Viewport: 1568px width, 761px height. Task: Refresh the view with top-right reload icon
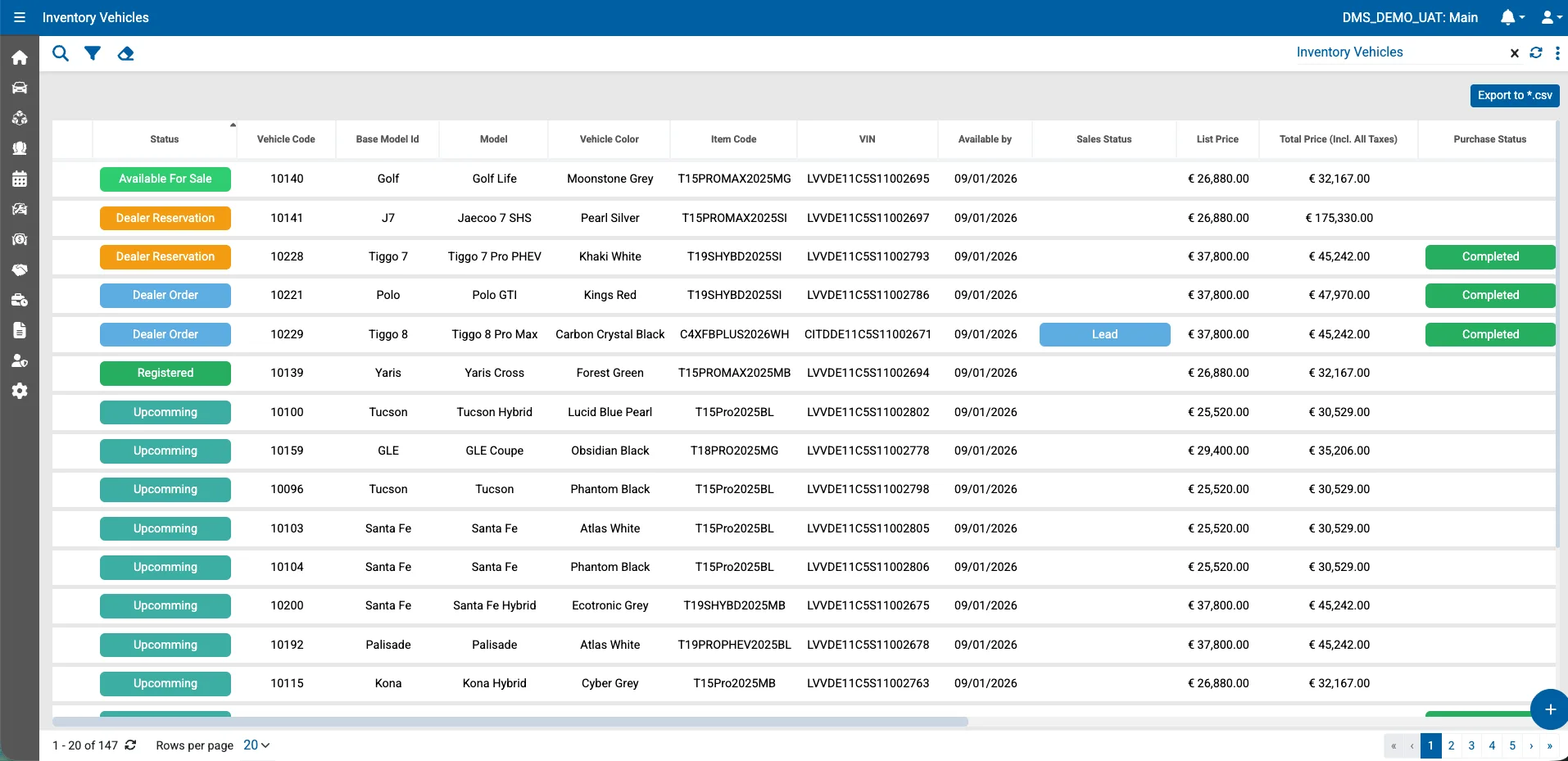pos(1536,52)
